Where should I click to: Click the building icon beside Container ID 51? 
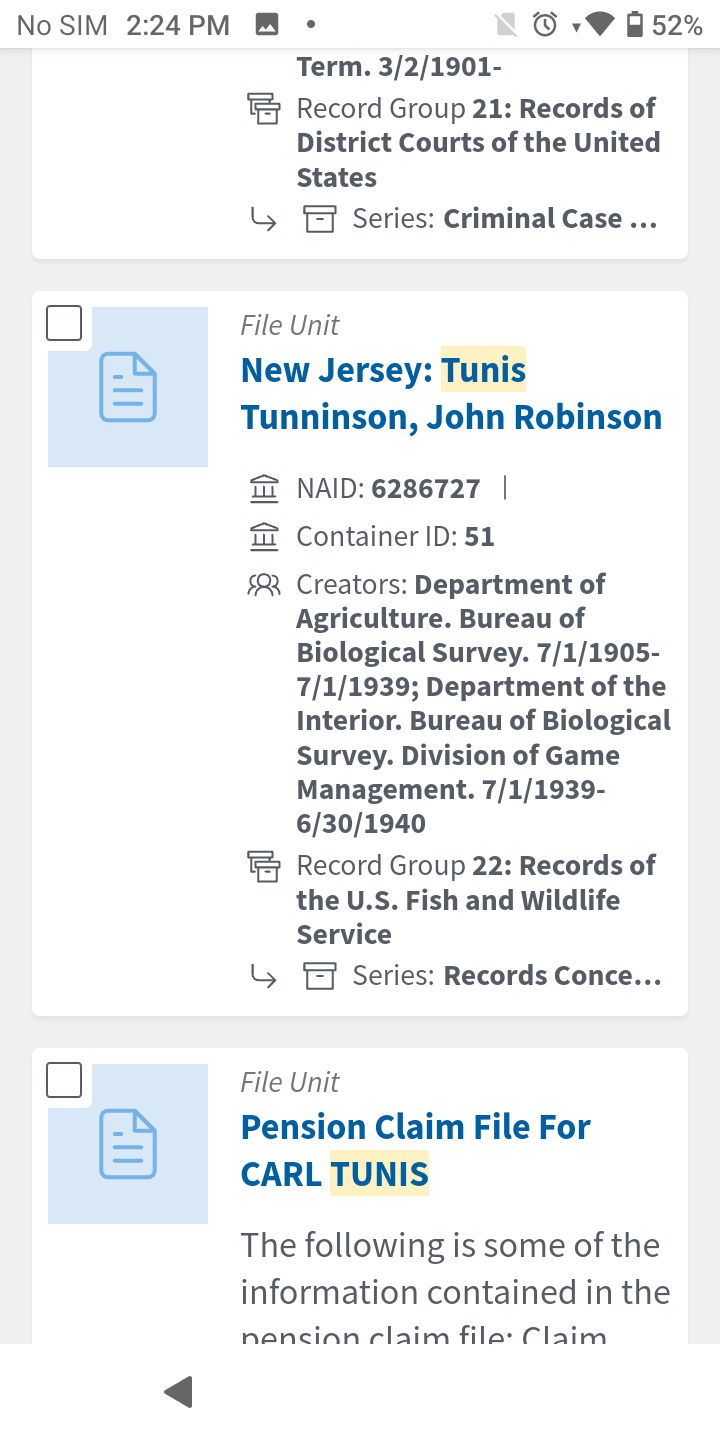pos(264,537)
